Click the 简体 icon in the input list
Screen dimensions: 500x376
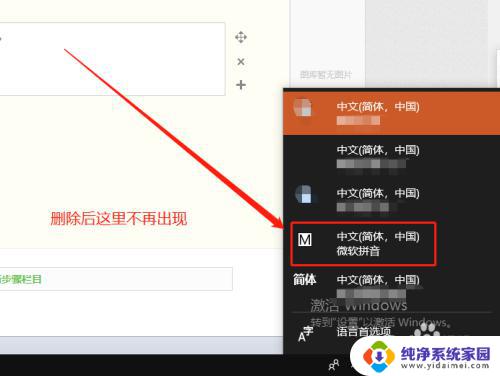(x=304, y=279)
